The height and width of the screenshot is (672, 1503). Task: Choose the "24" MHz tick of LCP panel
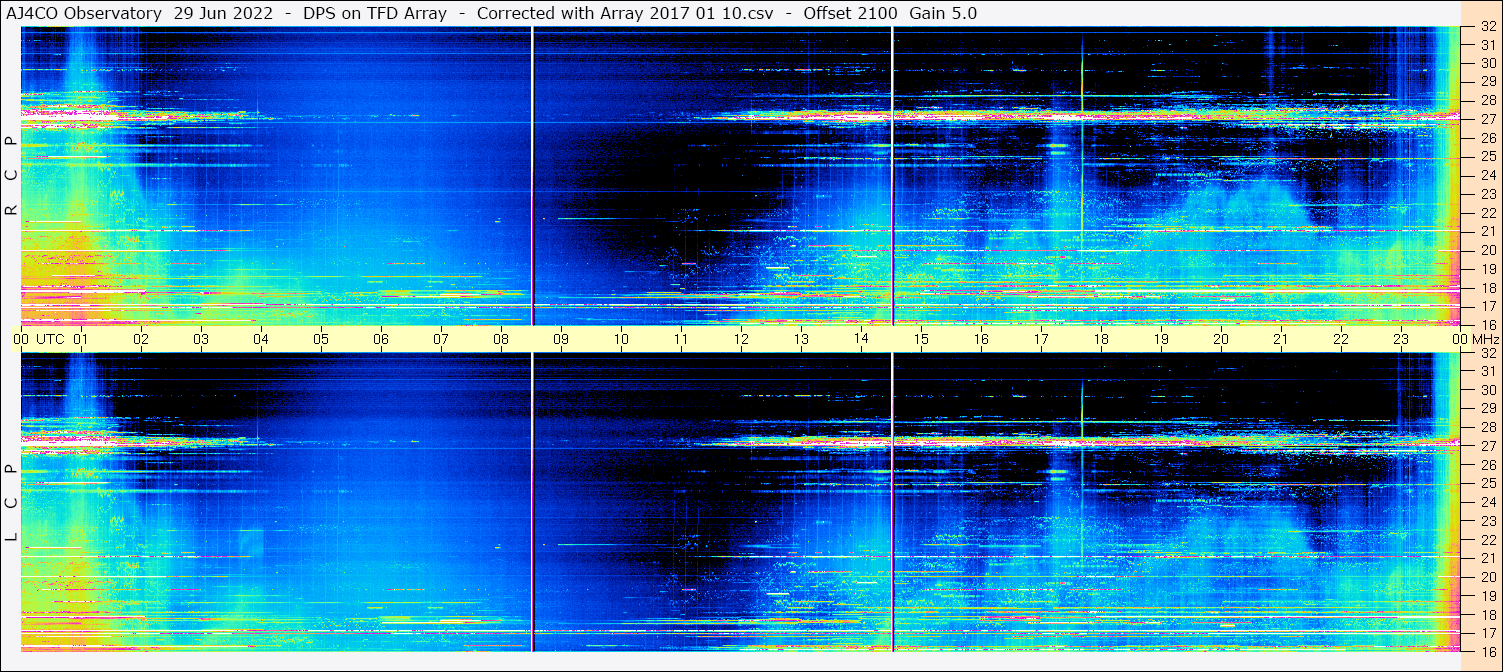click(x=1487, y=503)
